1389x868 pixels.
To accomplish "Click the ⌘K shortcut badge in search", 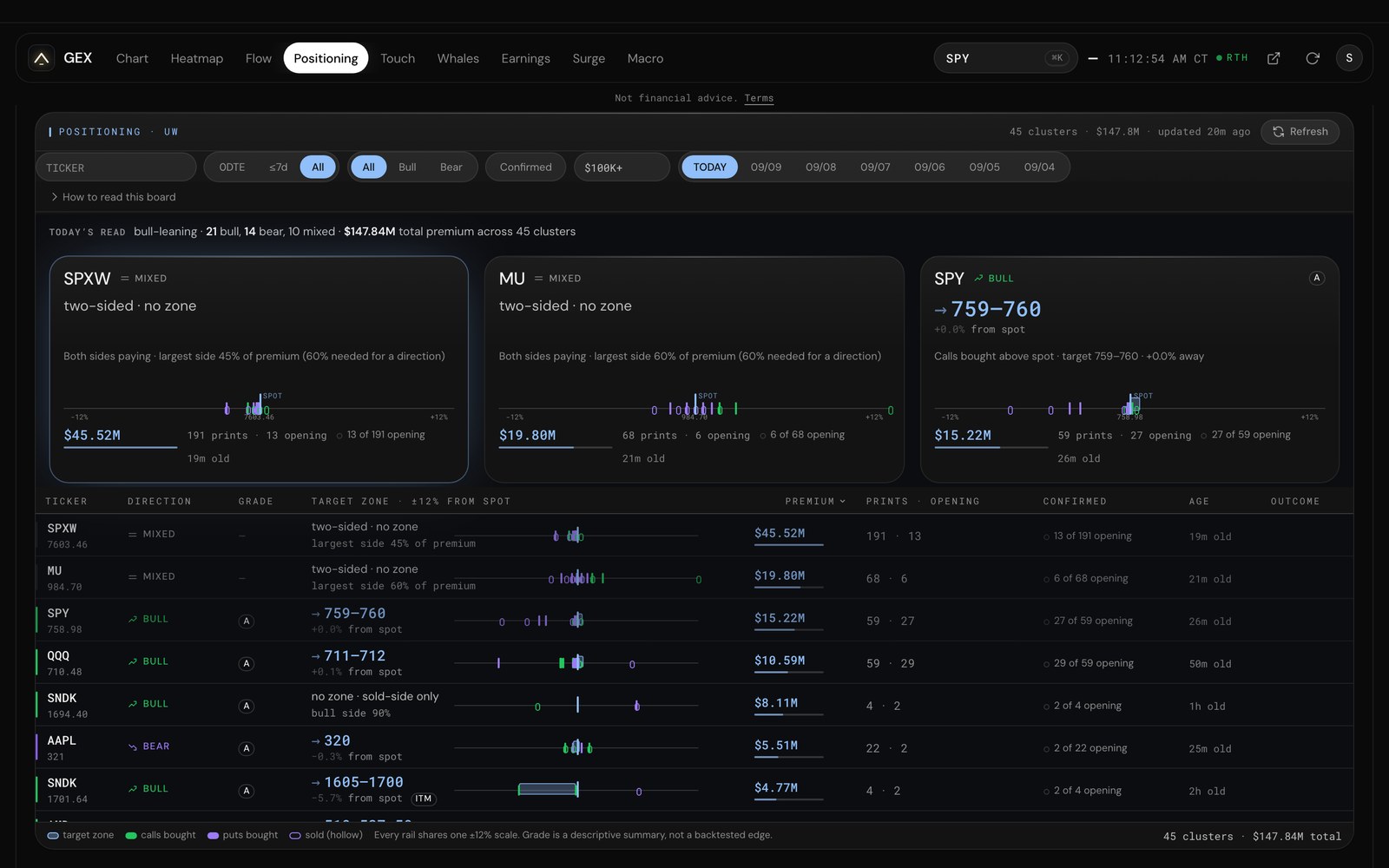I will [1057, 58].
